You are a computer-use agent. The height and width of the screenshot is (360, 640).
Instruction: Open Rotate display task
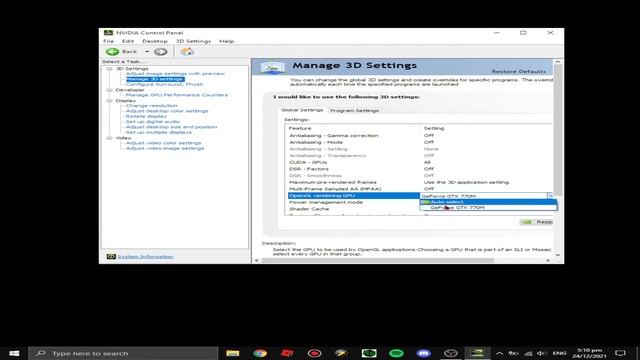coord(146,116)
